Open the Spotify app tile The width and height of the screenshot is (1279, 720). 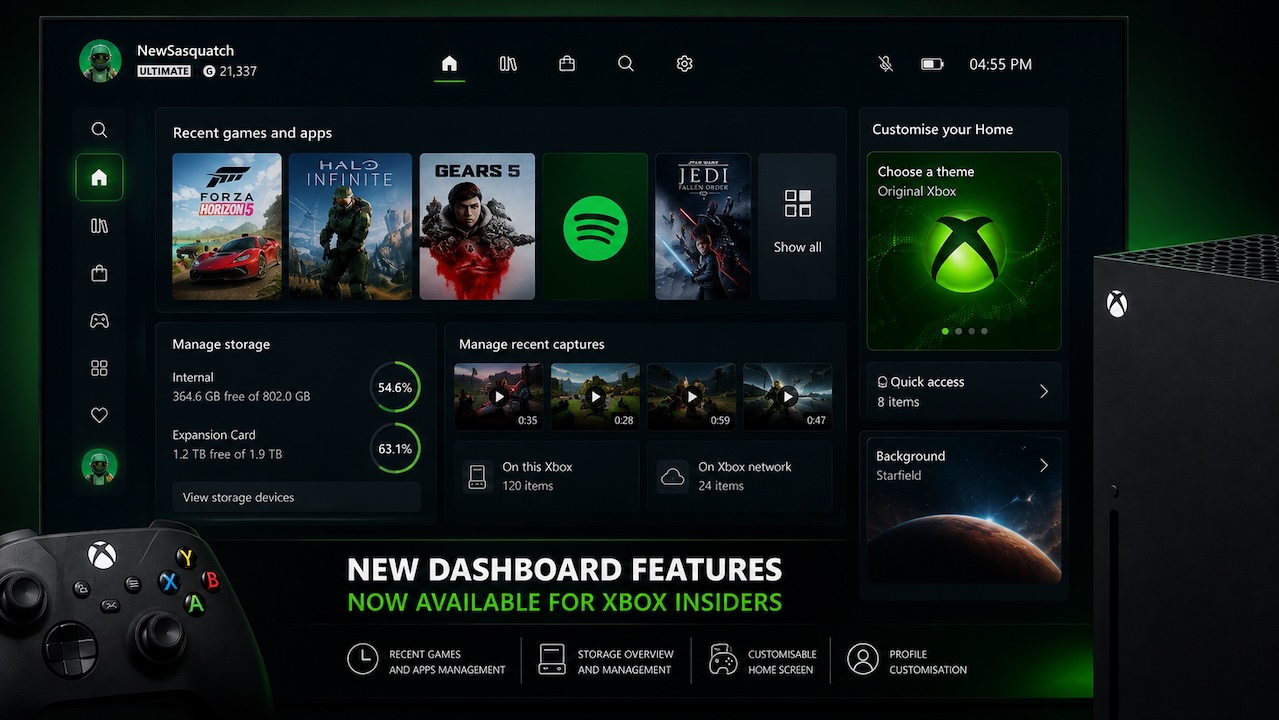point(595,226)
